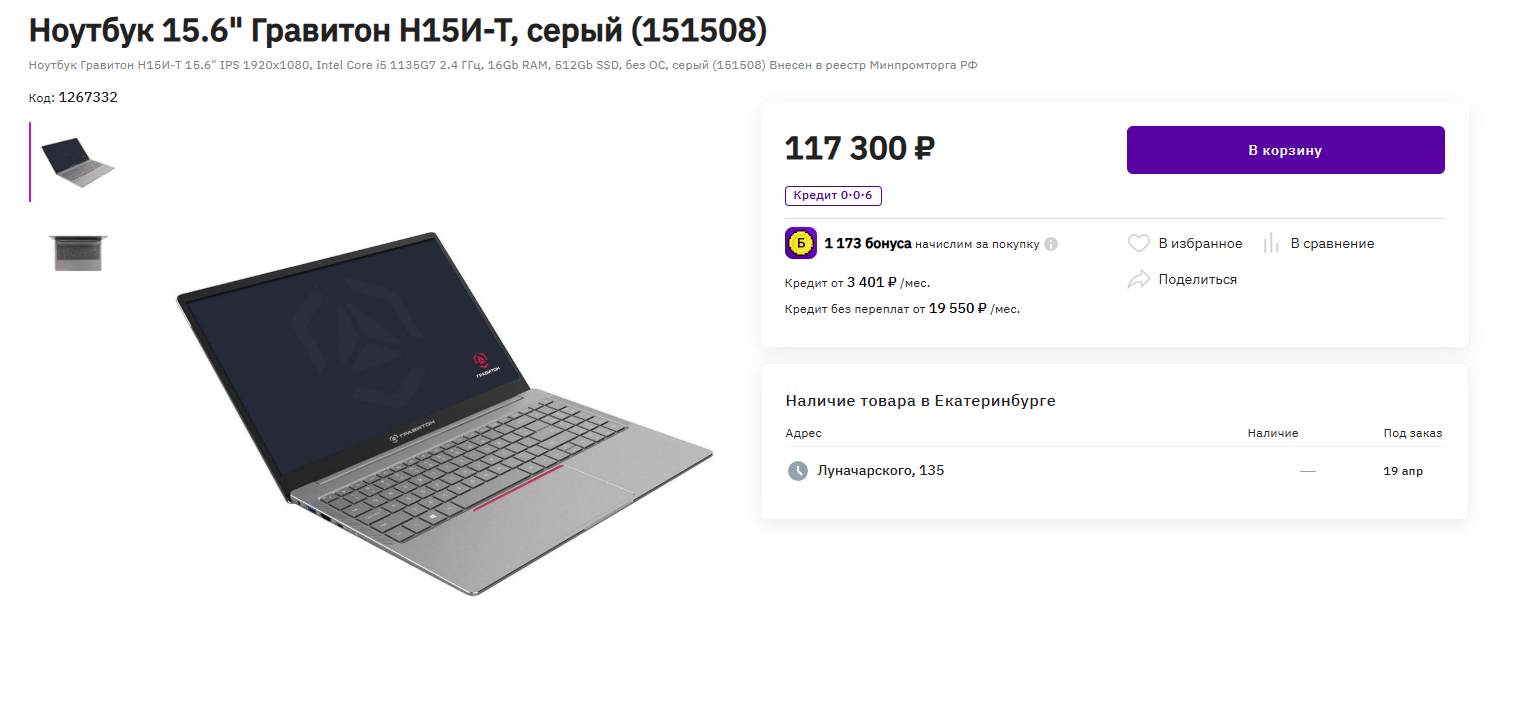This screenshot has height=723, width=1528.
Task: Select the second laptop thumbnail (top view)
Action: tap(78, 253)
